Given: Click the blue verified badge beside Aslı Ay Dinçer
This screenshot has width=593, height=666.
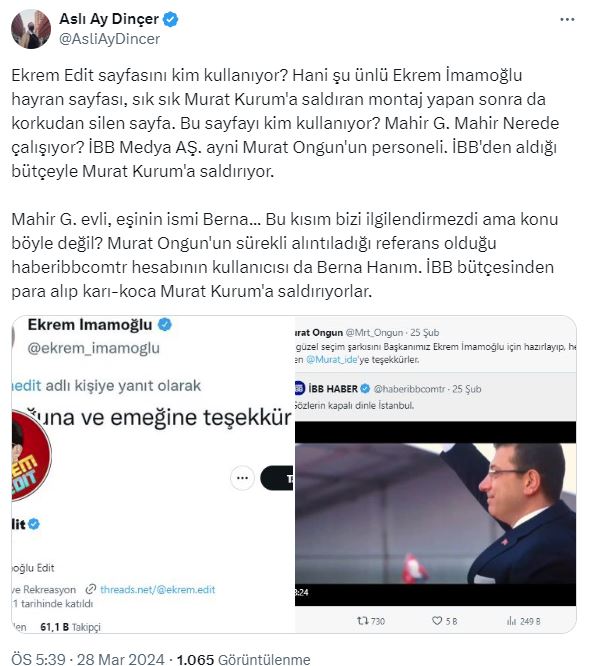Looking at the screenshot, I should click(171, 20).
